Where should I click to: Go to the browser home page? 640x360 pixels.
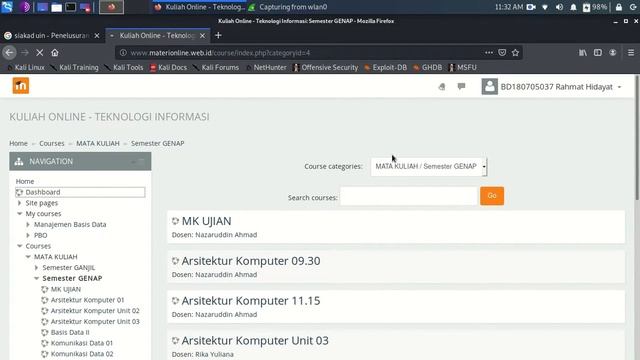[55, 53]
